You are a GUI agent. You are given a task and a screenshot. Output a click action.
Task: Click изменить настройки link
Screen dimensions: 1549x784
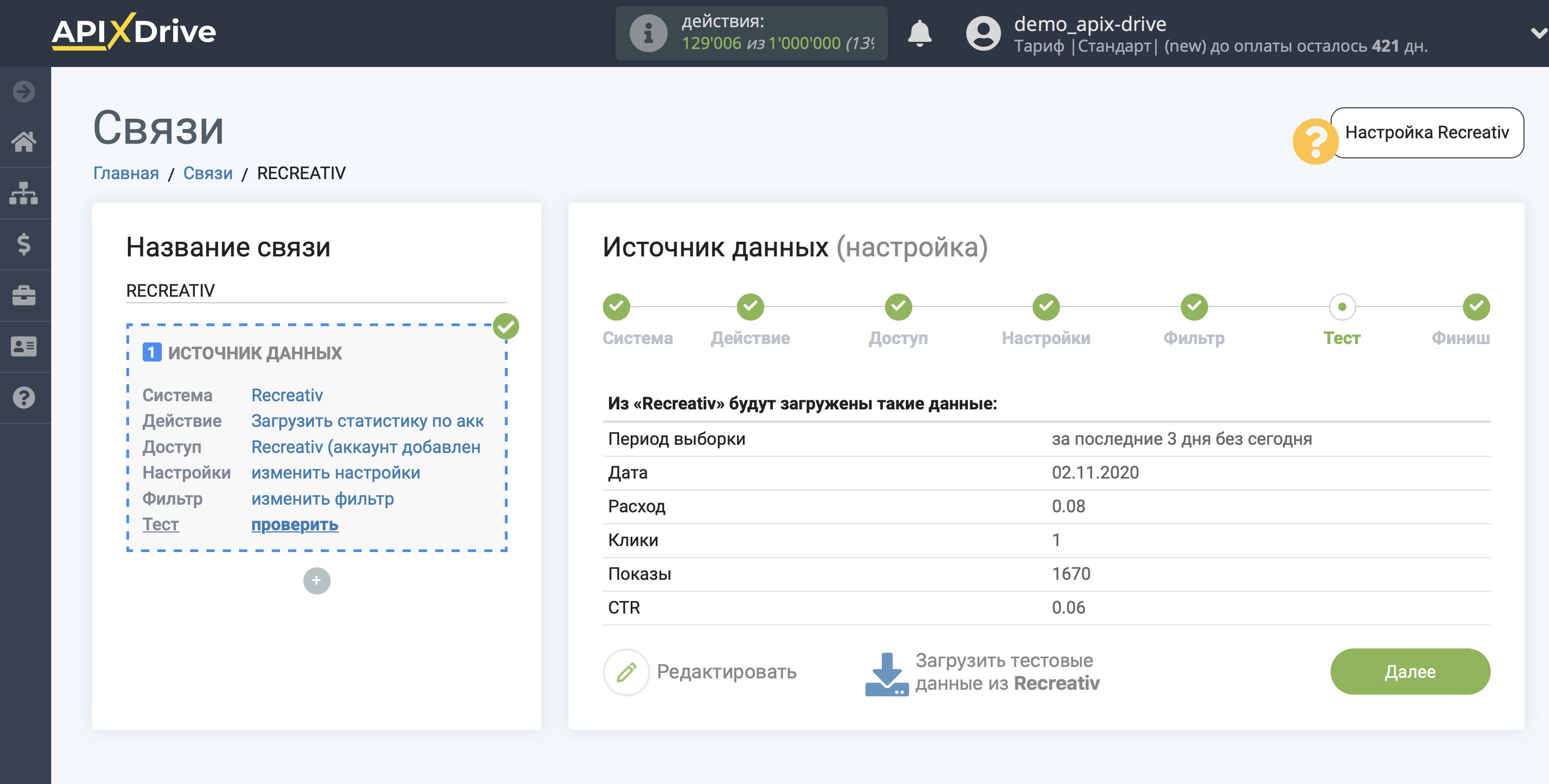336,473
